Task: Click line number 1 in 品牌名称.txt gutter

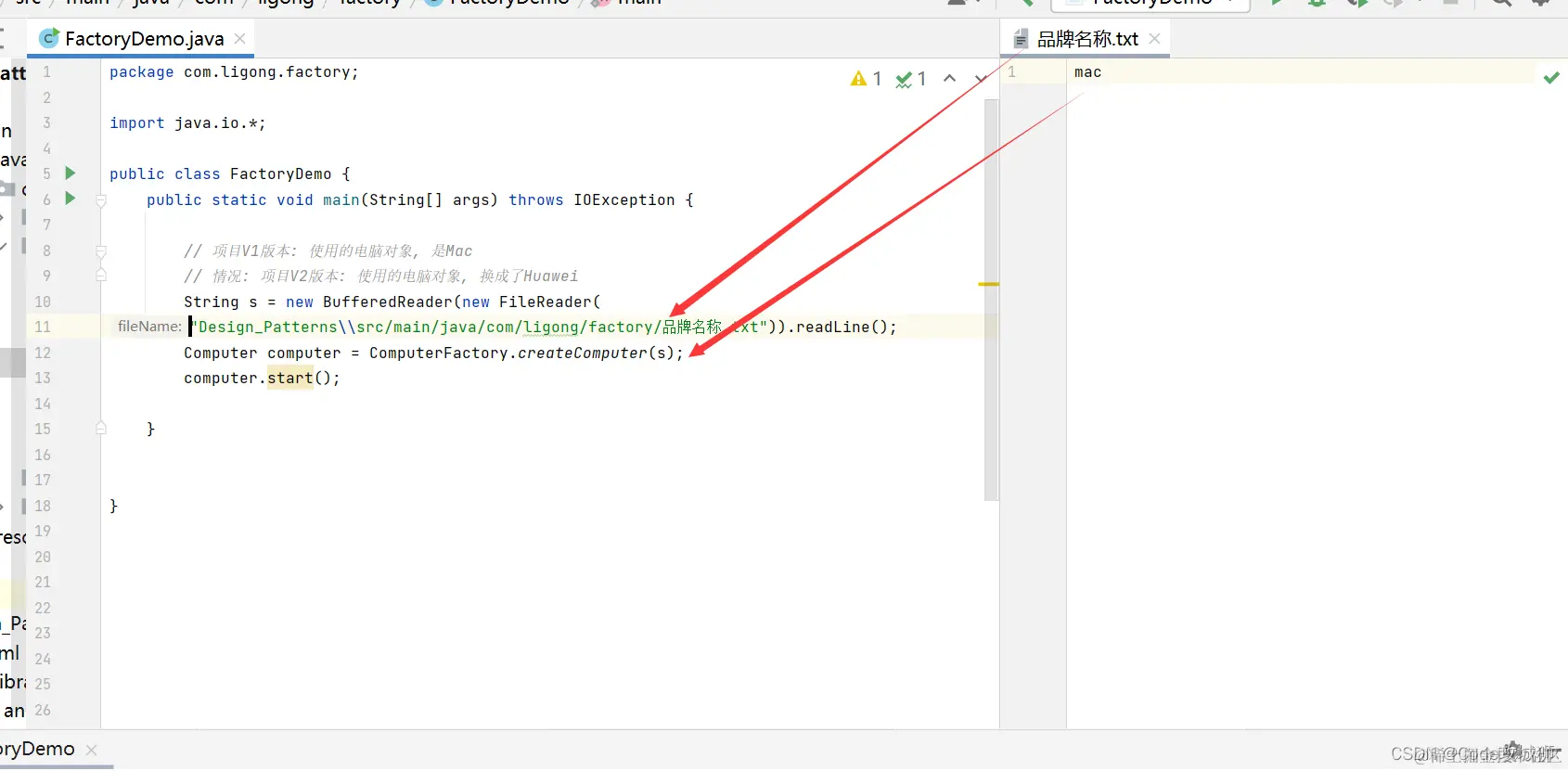Action: point(1011,72)
